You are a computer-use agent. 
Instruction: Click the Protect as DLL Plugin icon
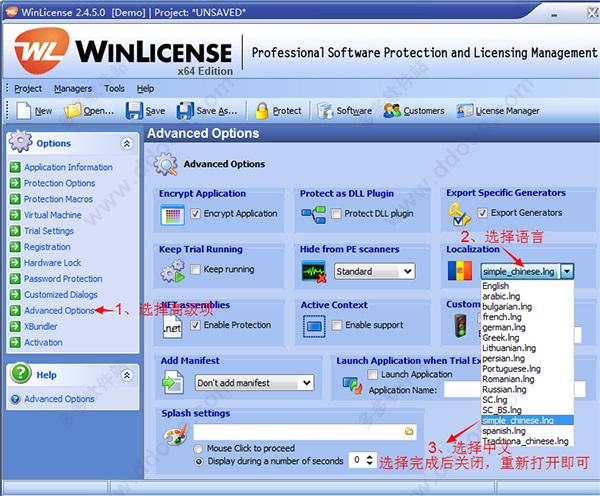pyautogui.click(x=313, y=214)
